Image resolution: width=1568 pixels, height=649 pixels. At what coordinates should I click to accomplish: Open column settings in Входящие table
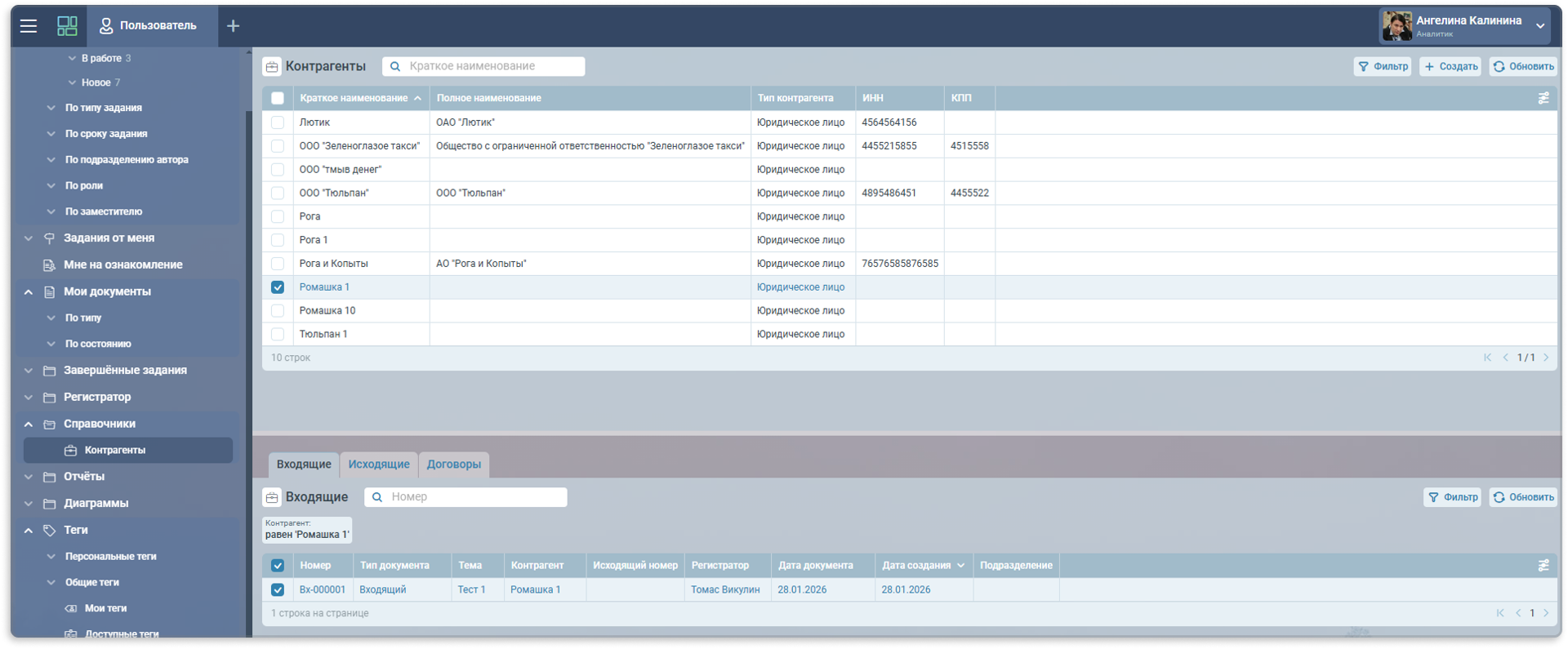point(1543,565)
